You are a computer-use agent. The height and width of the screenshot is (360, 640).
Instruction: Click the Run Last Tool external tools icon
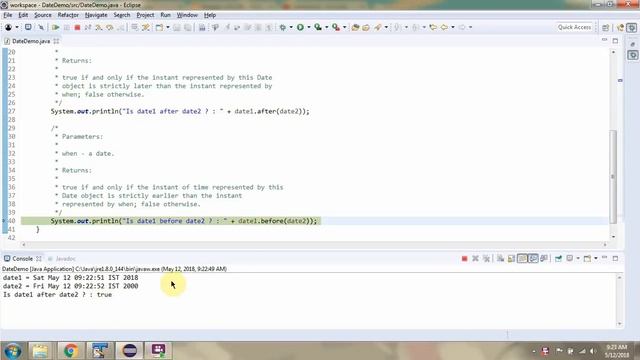coord(336,27)
